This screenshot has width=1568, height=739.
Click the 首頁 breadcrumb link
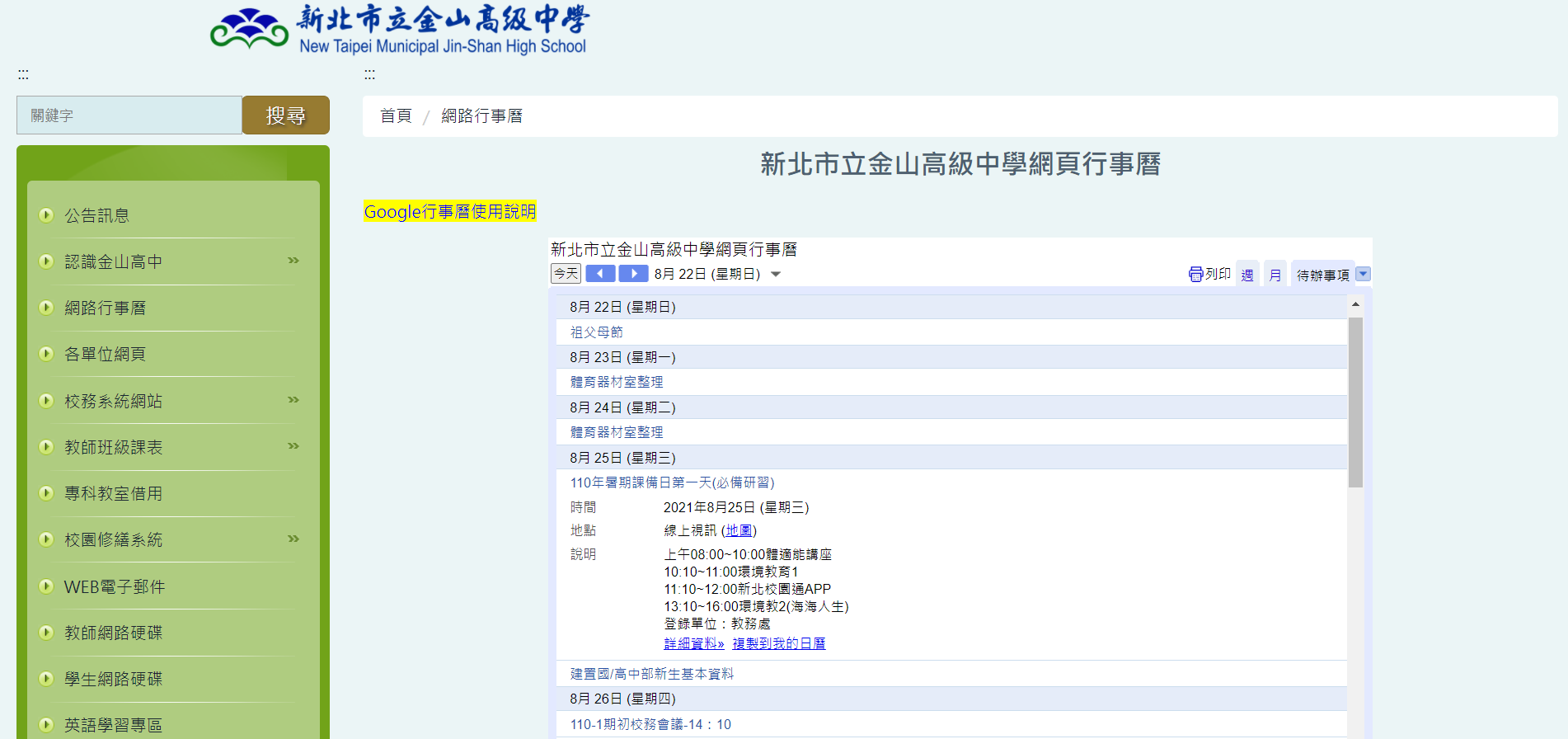[396, 115]
